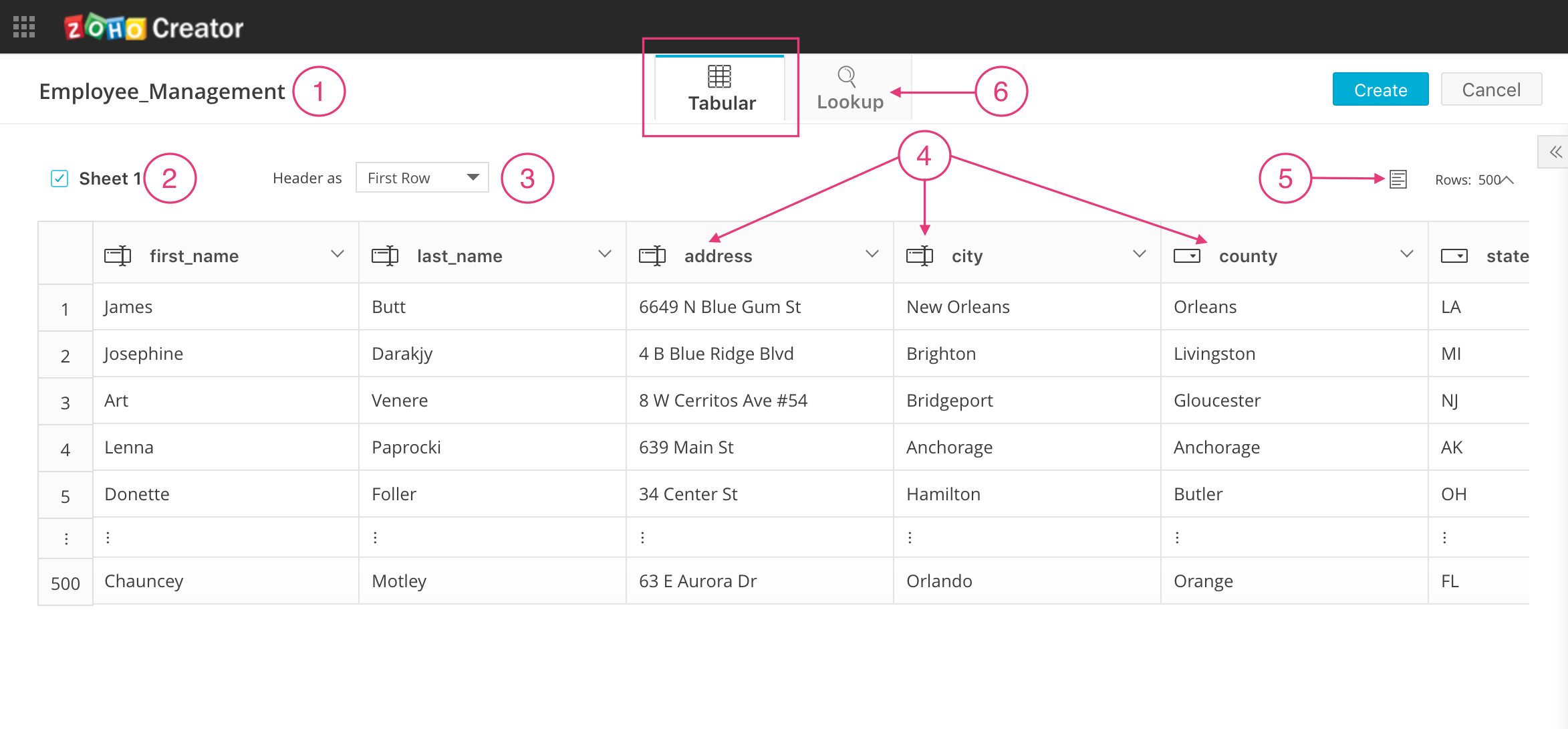Viewport: 1568px width, 729px height.
Task: Switch to the Tabular tab
Action: [721, 89]
